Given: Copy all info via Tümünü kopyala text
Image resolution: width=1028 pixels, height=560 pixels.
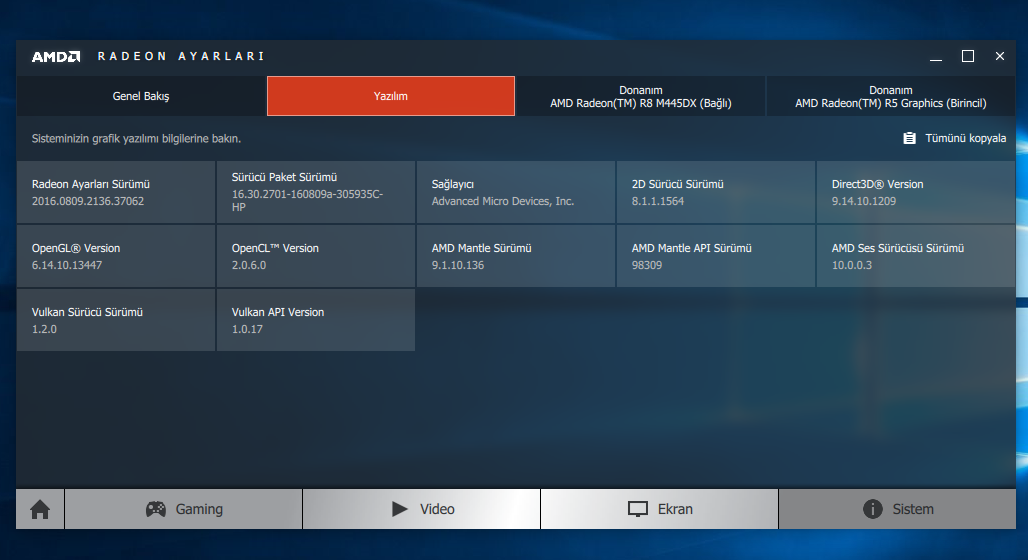Looking at the screenshot, I should [x=965, y=138].
